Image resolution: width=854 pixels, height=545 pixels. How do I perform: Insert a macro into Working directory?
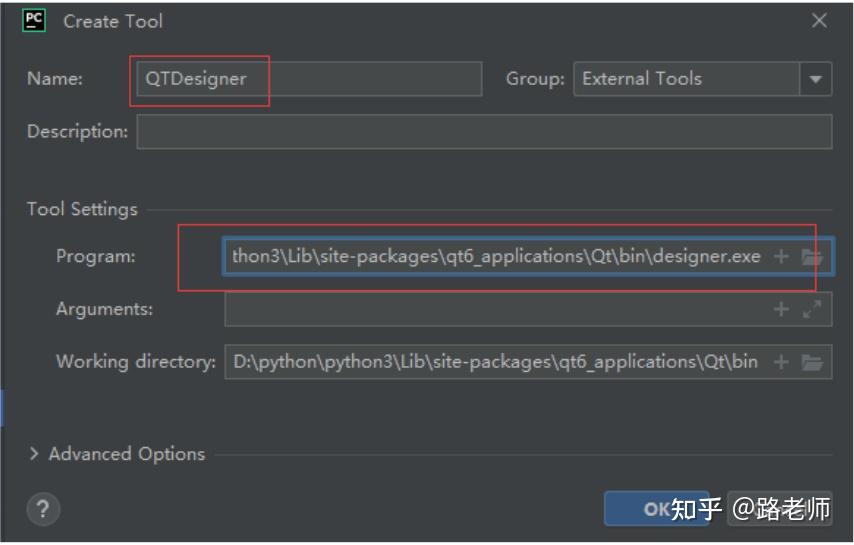pos(781,362)
